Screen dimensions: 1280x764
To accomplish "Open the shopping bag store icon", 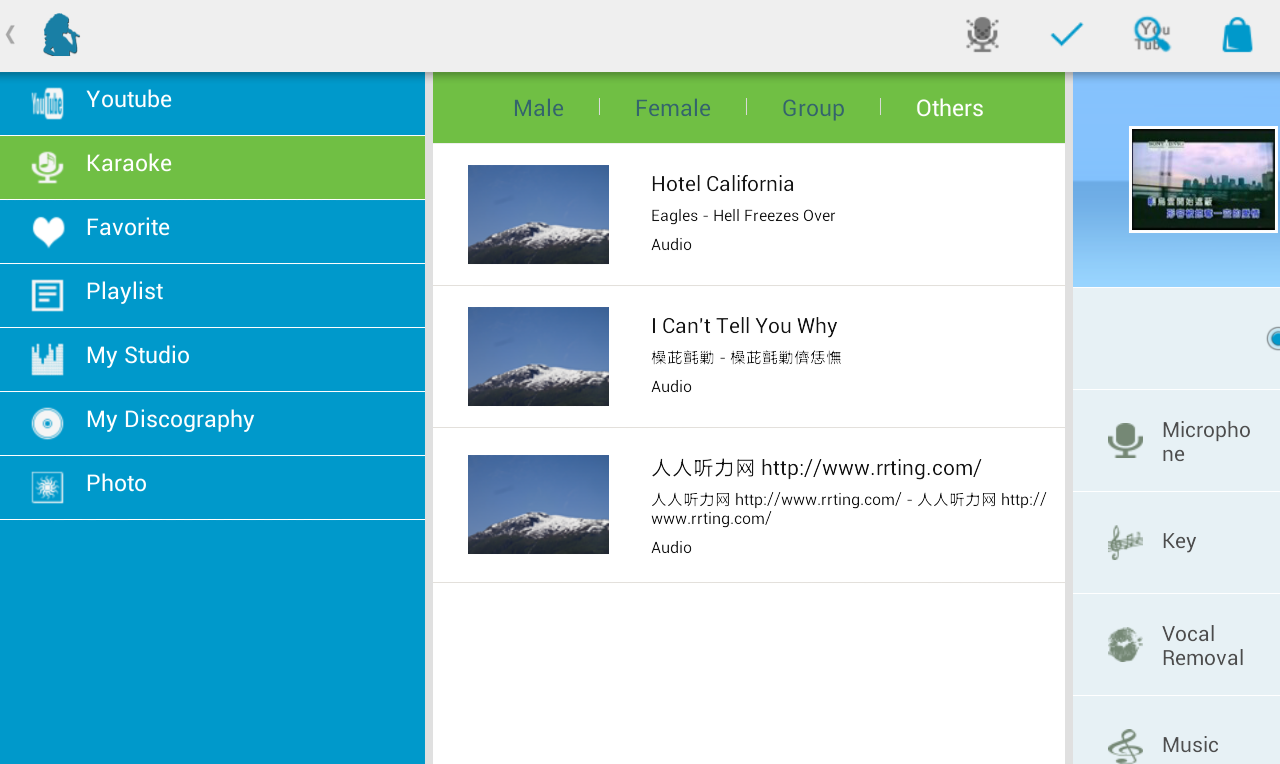I will pyautogui.click(x=1237, y=35).
